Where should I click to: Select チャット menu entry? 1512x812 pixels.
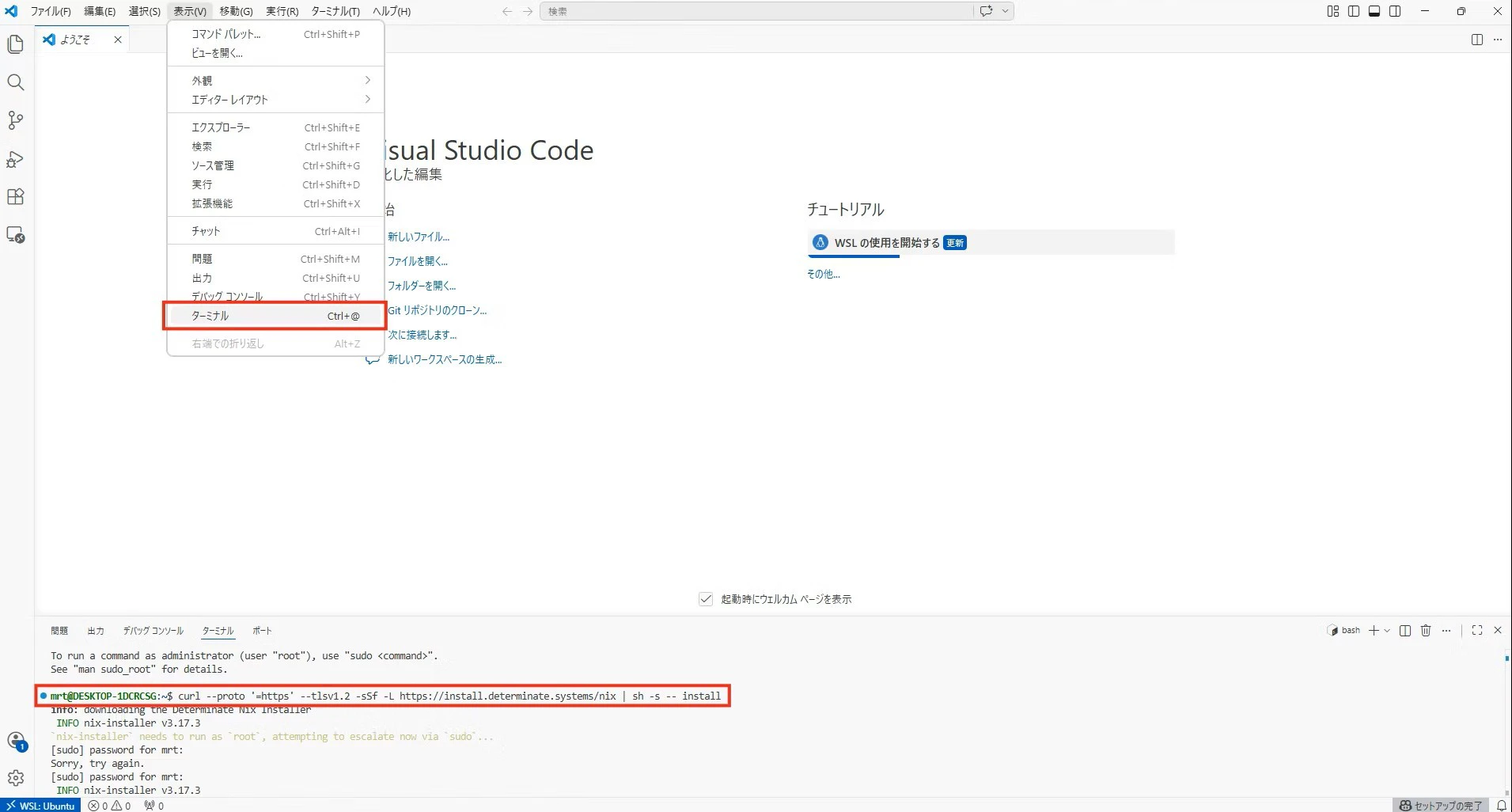[275, 231]
